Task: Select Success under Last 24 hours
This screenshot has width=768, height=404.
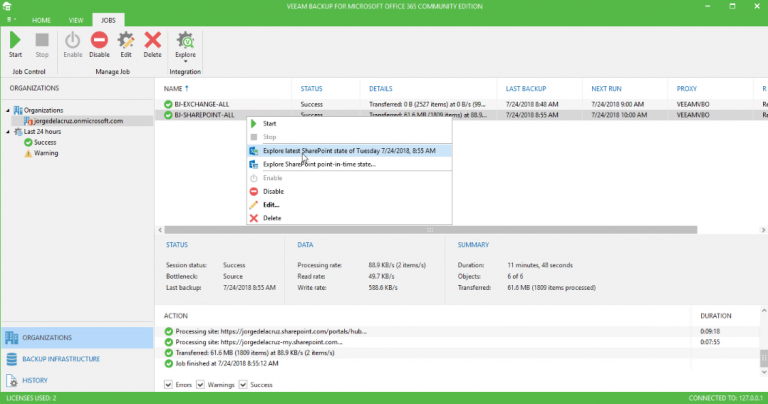Action: (45, 143)
